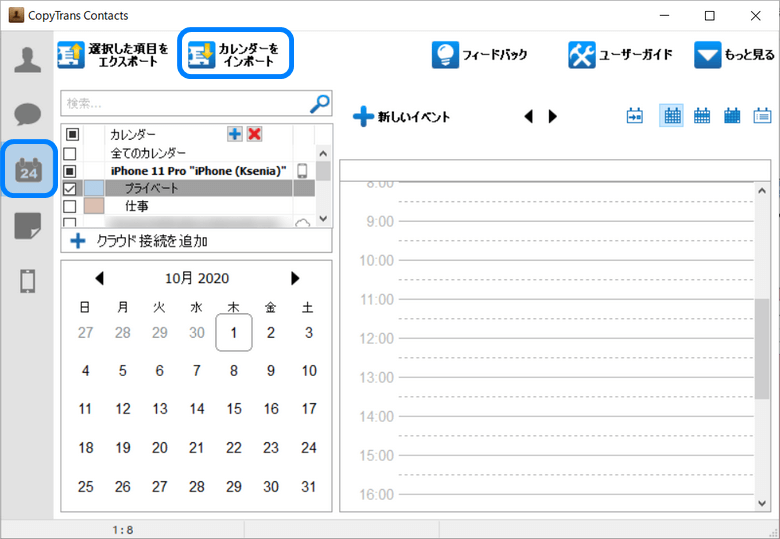Go to previous period in event view
Viewport: 780px width, 539px height.
pyautogui.click(x=528, y=116)
